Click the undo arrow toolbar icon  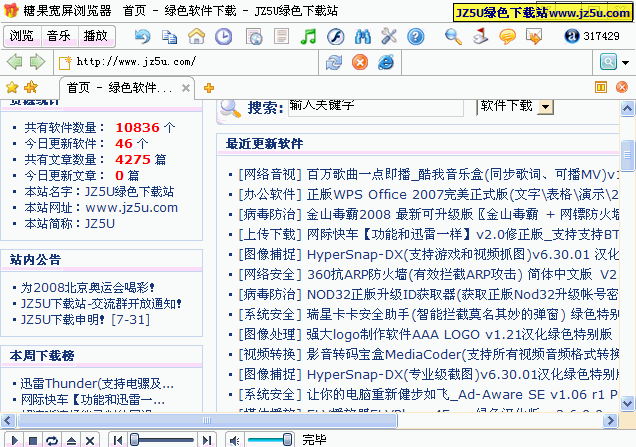(142, 37)
